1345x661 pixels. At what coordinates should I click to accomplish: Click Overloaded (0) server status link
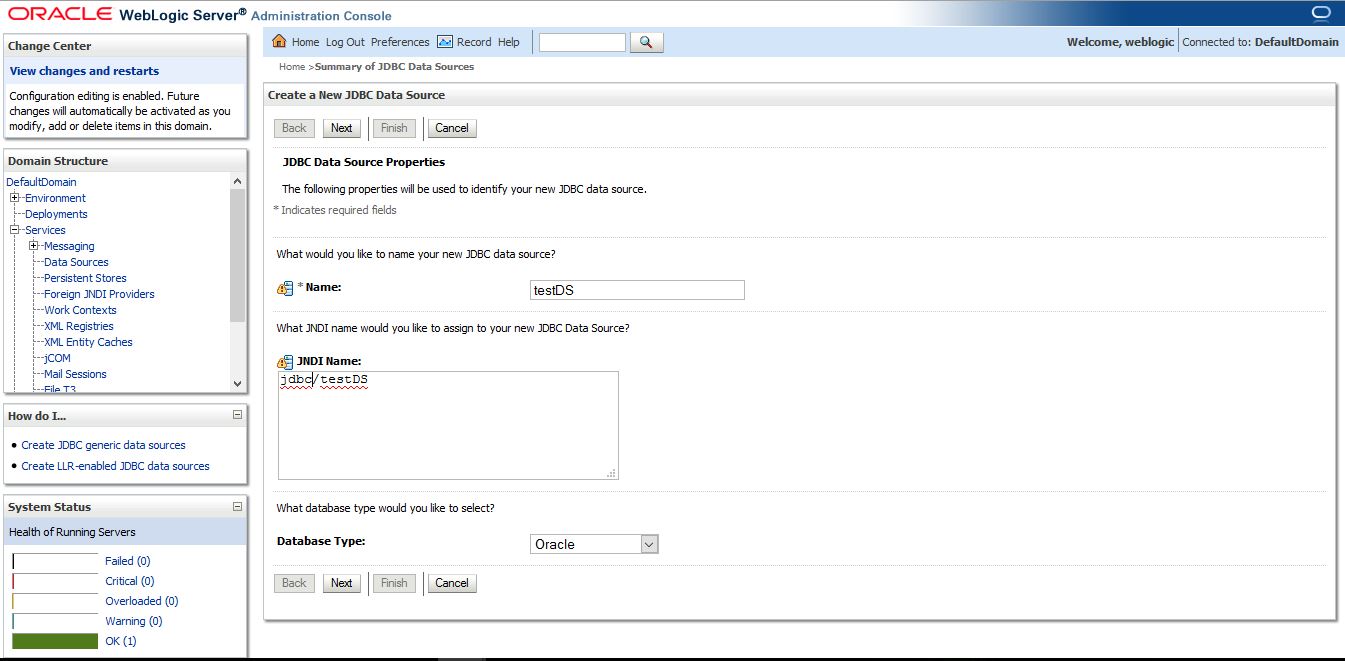[x=141, y=601]
